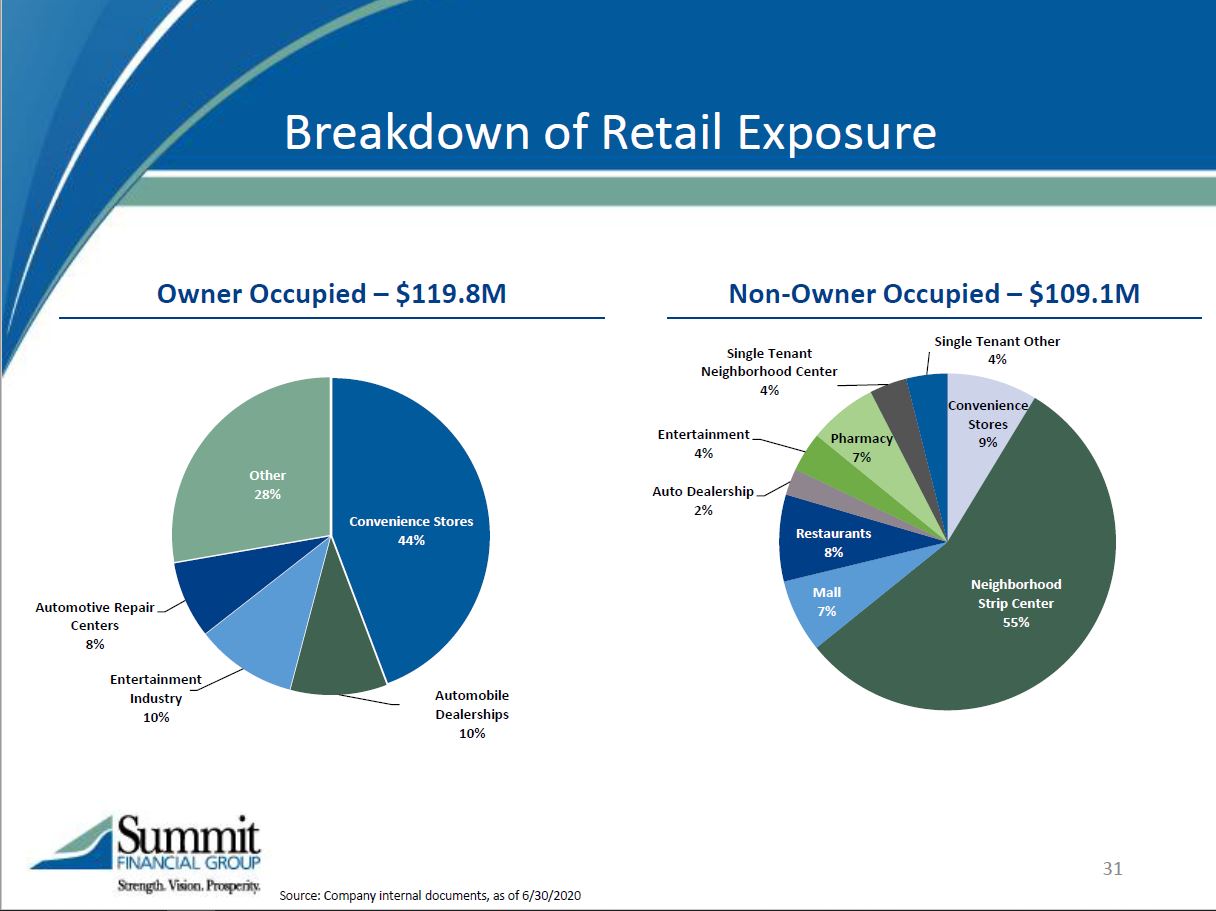
Task: Click the Automobile Dealerships 10% label
Action: pyautogui.click(x=472, y=714)
